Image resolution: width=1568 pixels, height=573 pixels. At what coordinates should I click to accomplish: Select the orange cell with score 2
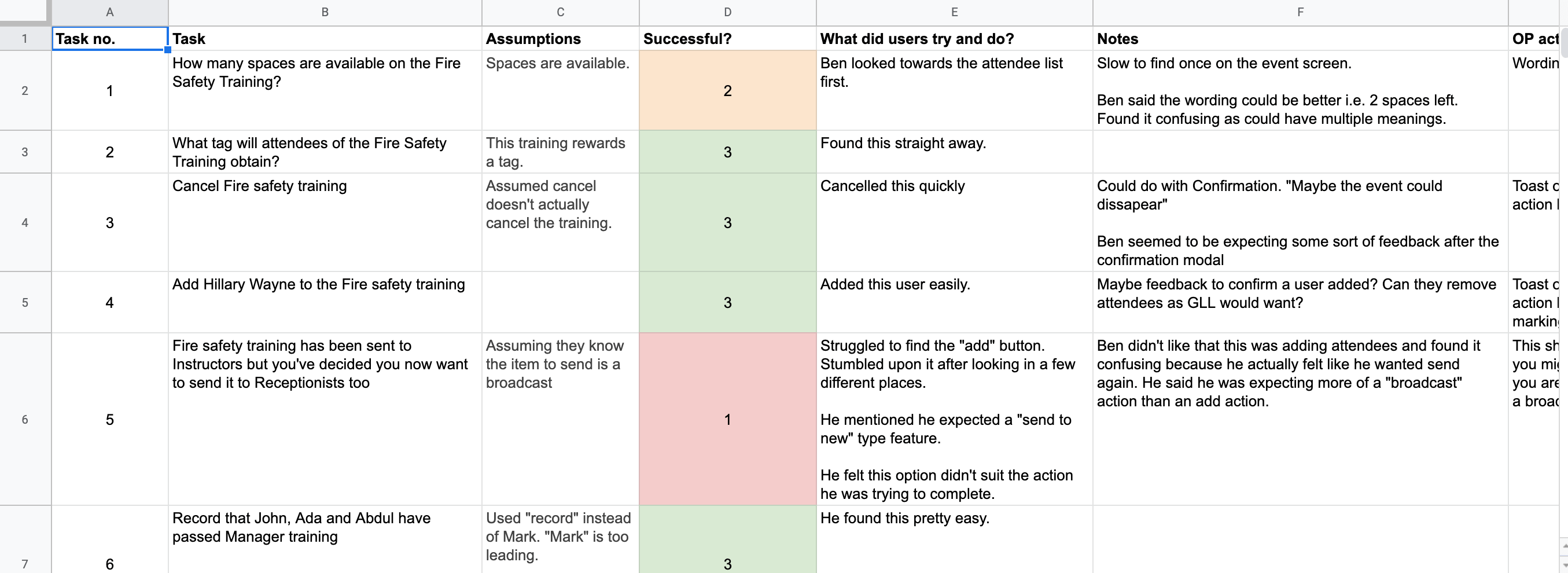[x=727, y=90]
